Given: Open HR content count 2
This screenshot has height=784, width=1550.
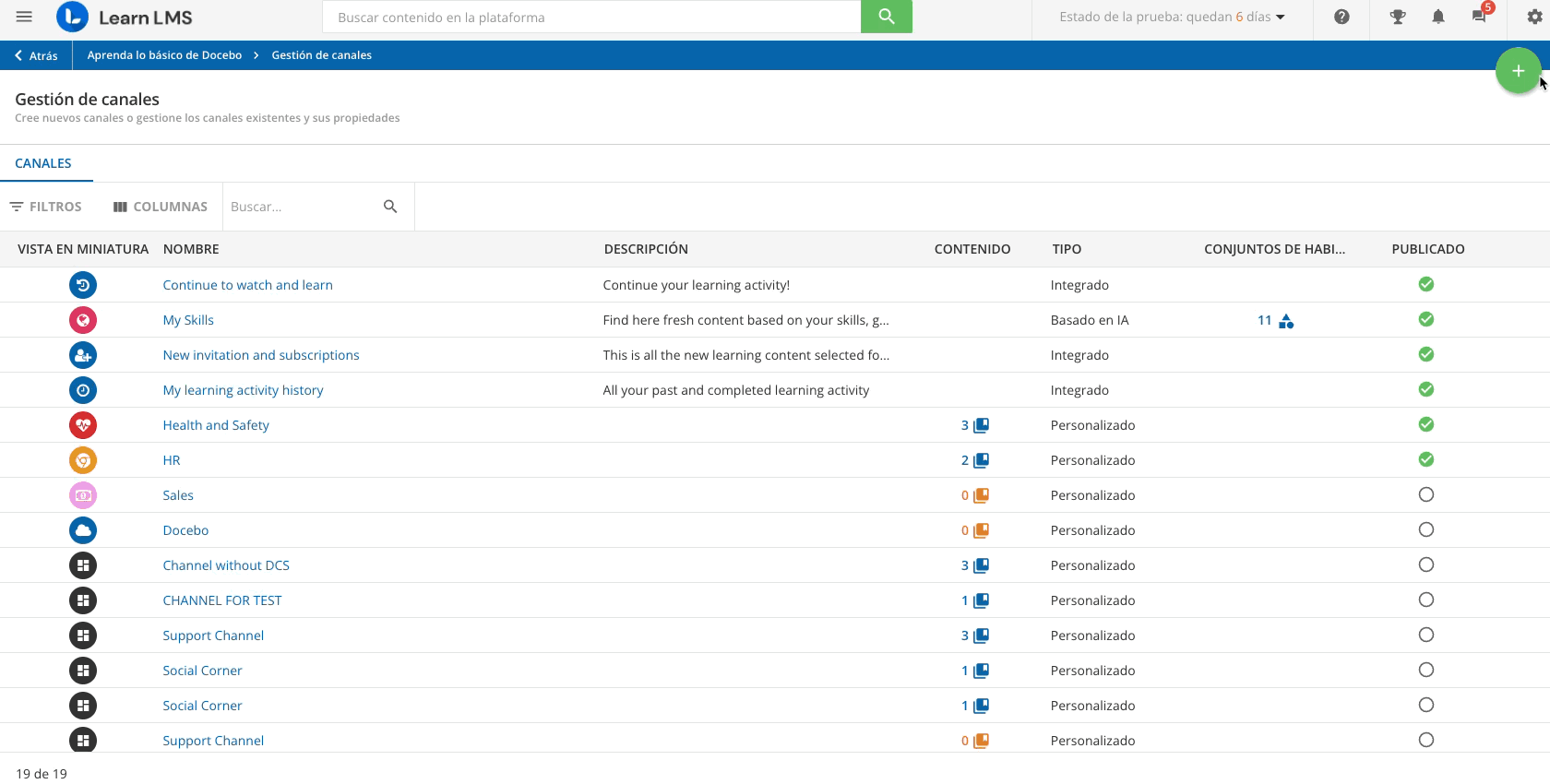Looking at the screenshot, I should 974,460.
